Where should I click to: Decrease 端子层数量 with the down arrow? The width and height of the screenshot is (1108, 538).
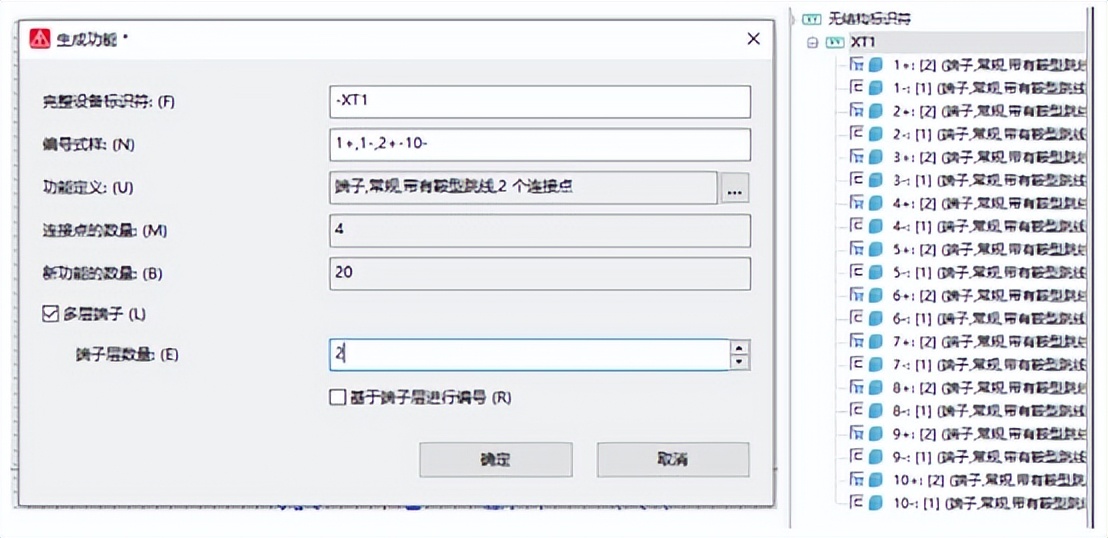coord(739,362)
